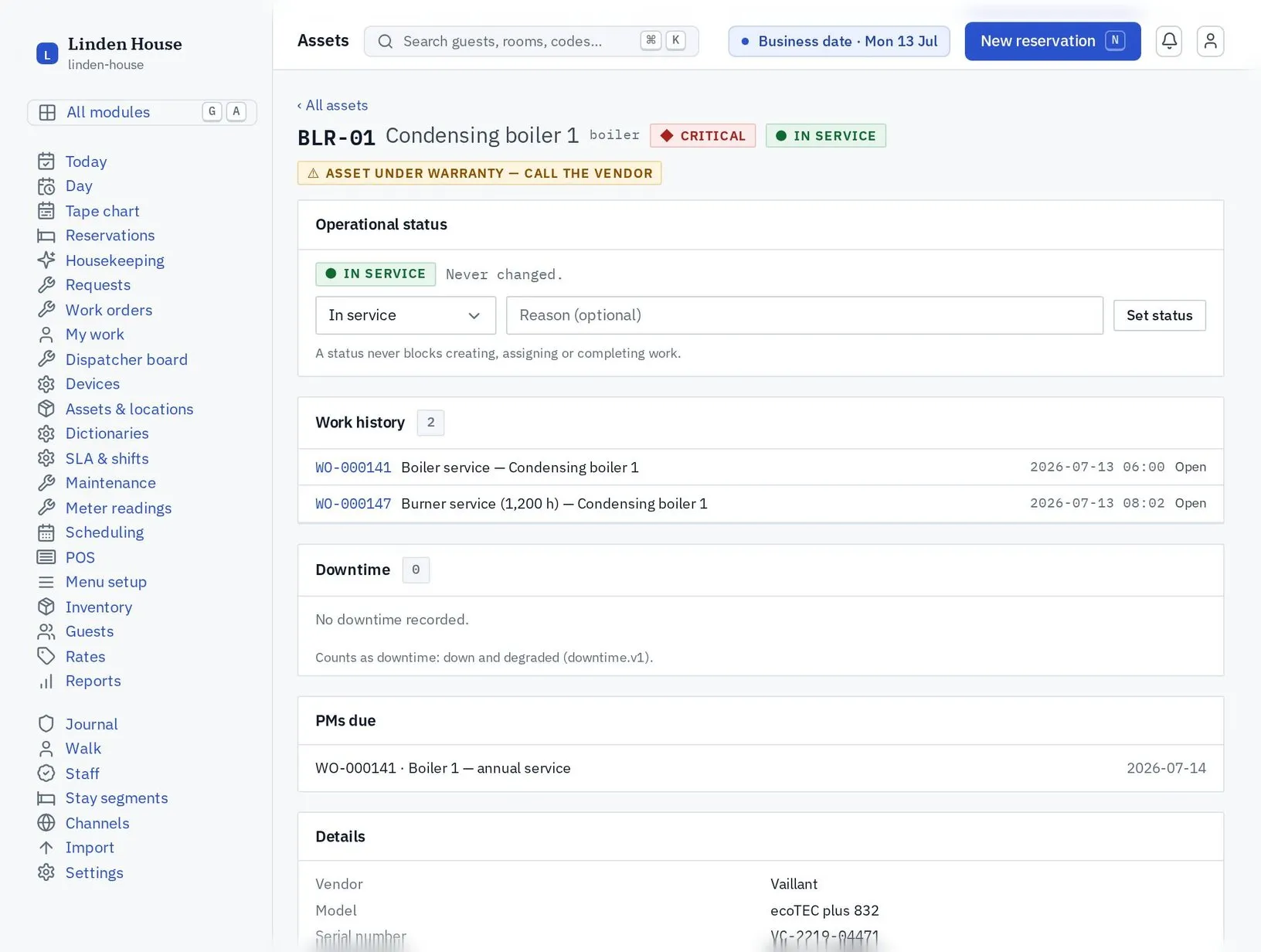This screenshot has width=1261, height=952.
Task: Open the notifications bell
Action: [1169, 41]
